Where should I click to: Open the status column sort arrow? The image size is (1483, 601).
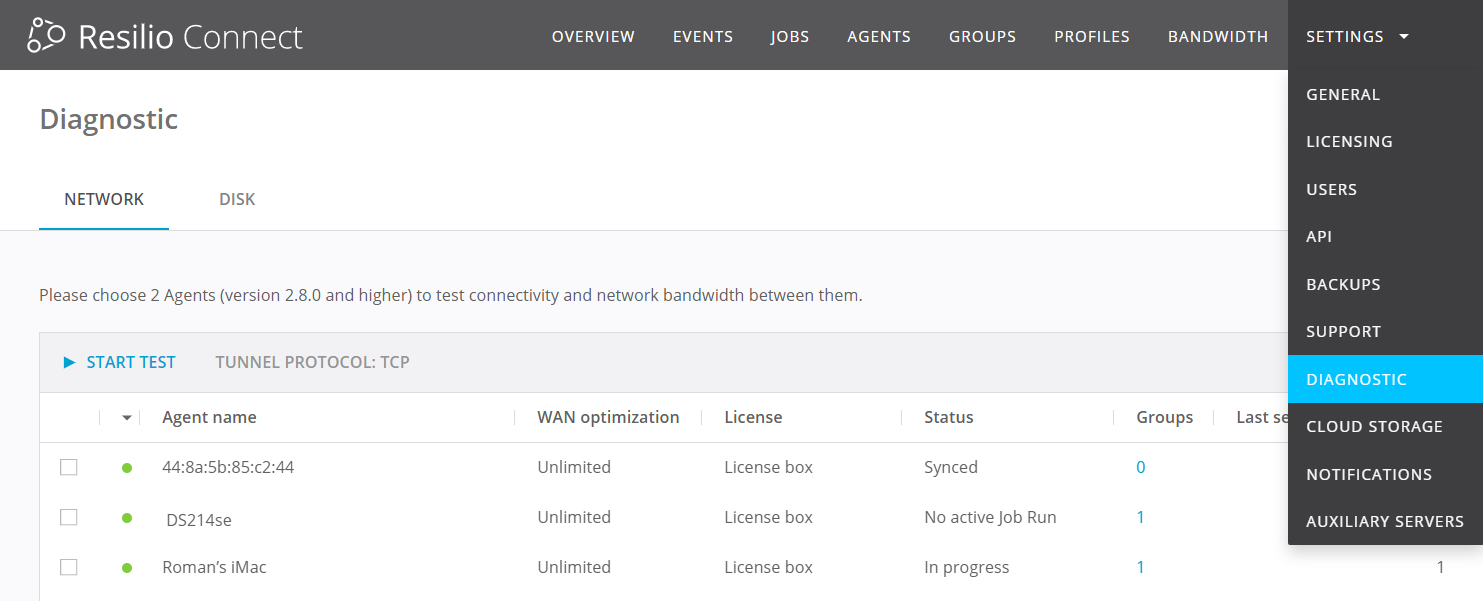click(x=126, y=418)
